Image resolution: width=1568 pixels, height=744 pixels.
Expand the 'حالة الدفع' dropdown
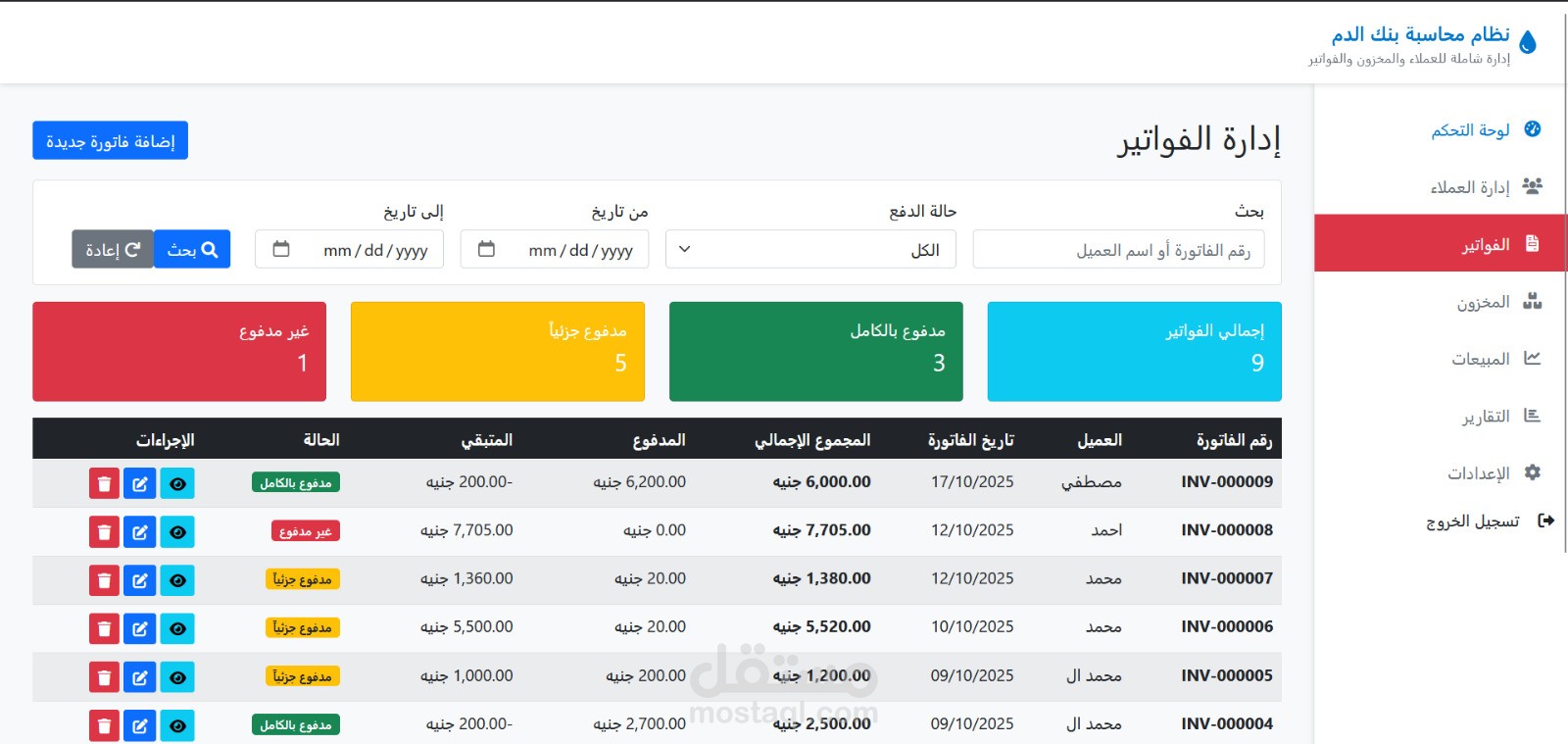tap(810, 249)
